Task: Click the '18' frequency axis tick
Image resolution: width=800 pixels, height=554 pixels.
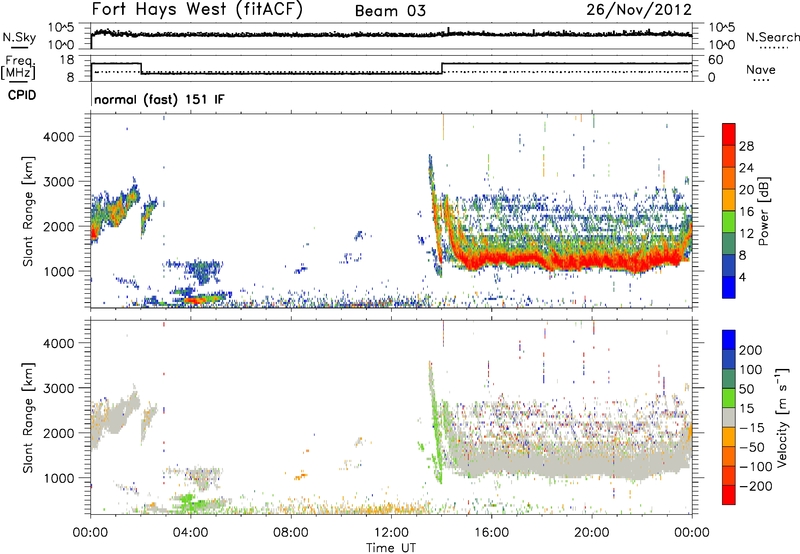Action: [66, 60]
